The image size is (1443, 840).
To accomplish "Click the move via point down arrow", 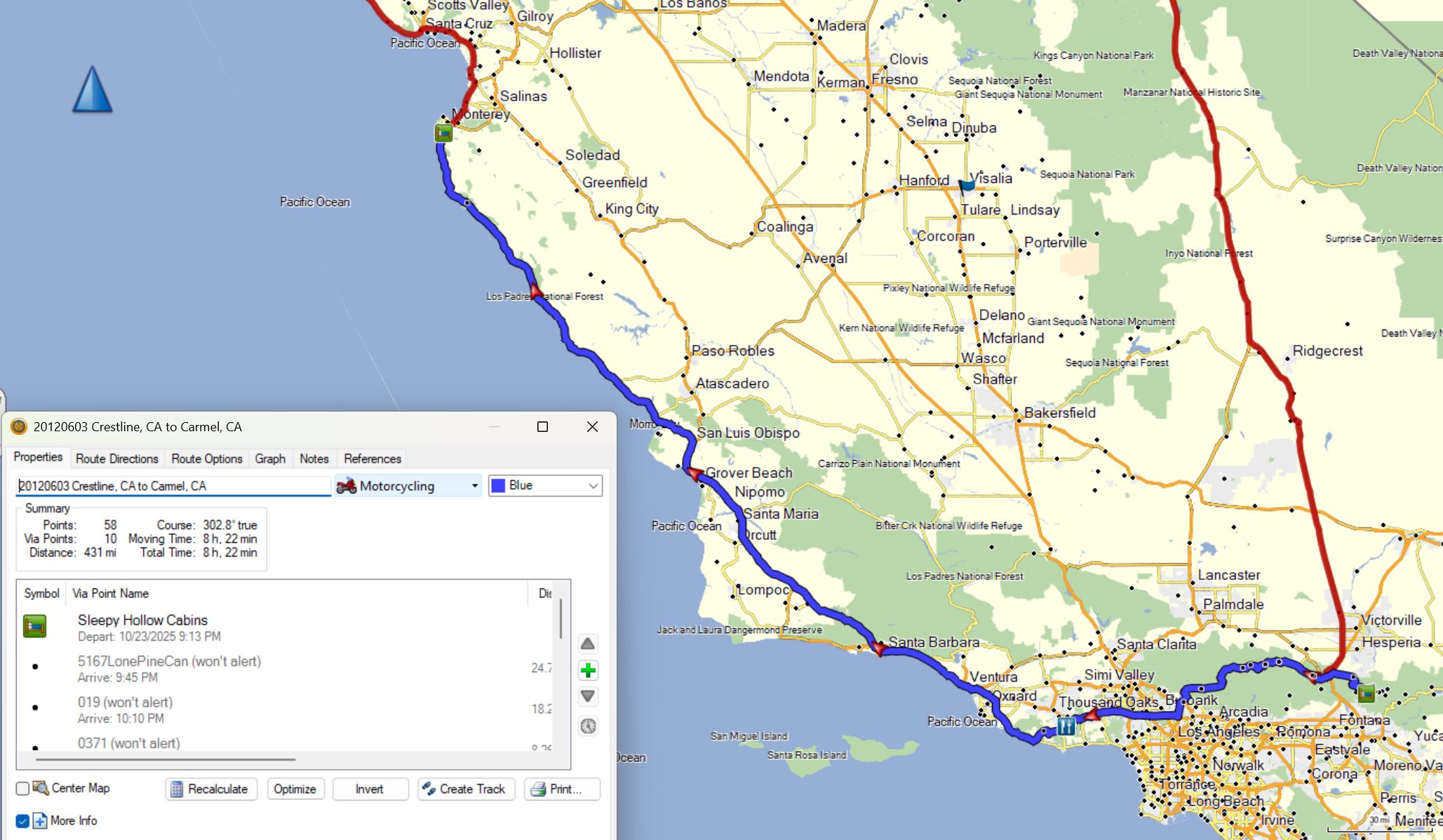I will 588,696.
